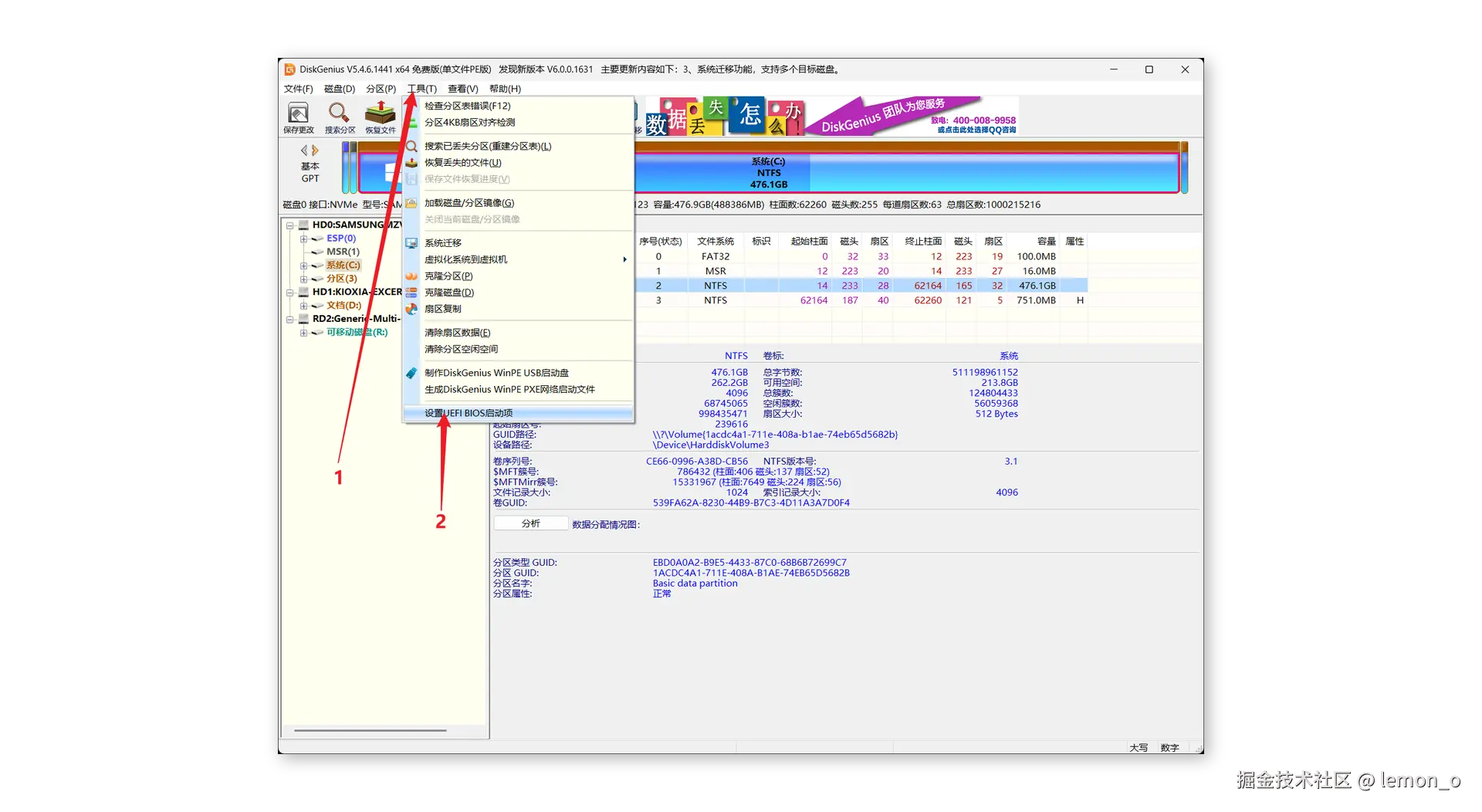
Task: Click the DiskGenius logo in title bar
Action: [x=290, y=69]
